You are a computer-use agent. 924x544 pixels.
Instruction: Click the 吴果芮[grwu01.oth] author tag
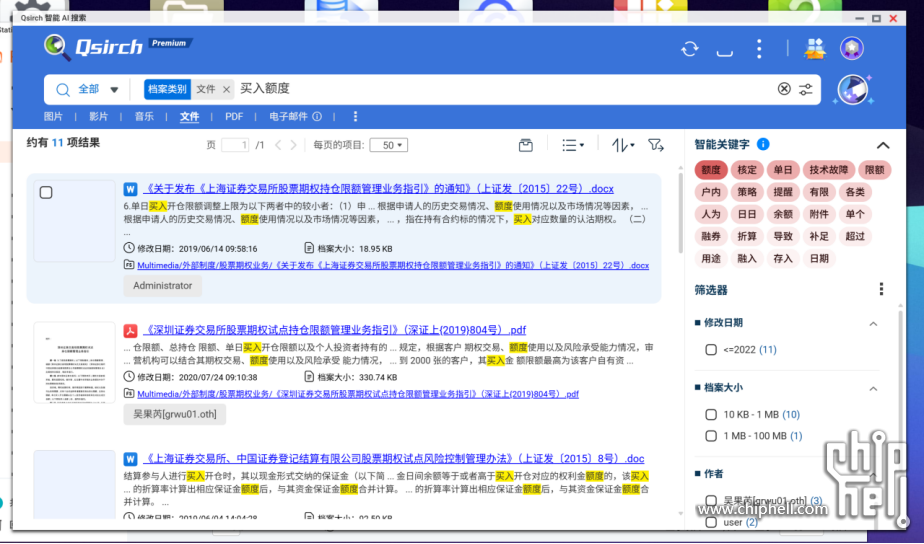(x=174, y=414)
